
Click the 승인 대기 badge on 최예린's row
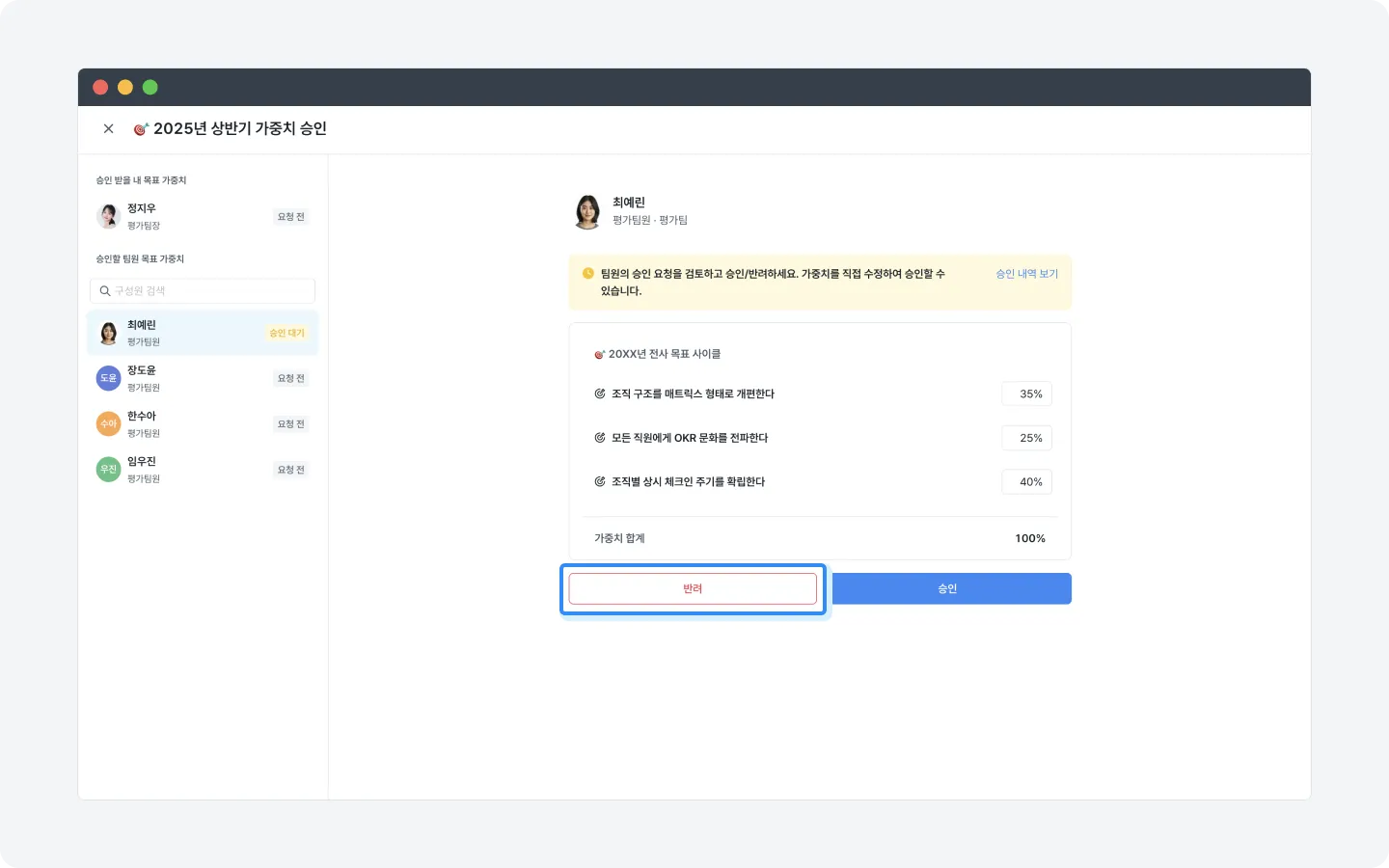pyautogui.click(x=286, y=333)
